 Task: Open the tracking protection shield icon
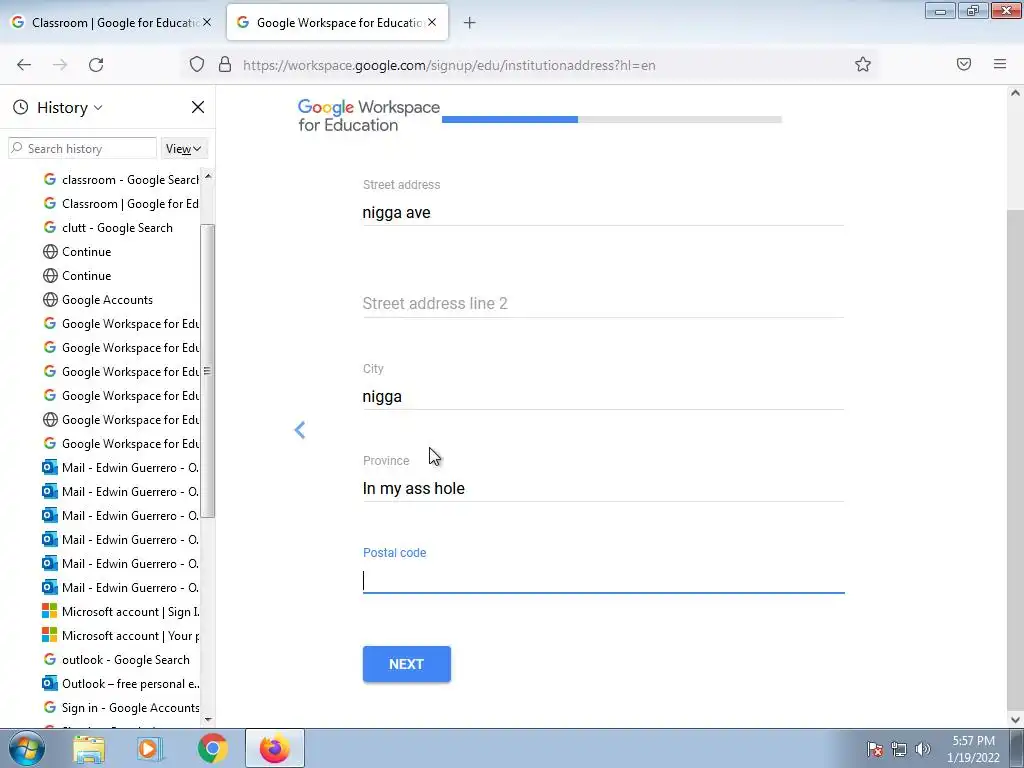coord(197,64)
